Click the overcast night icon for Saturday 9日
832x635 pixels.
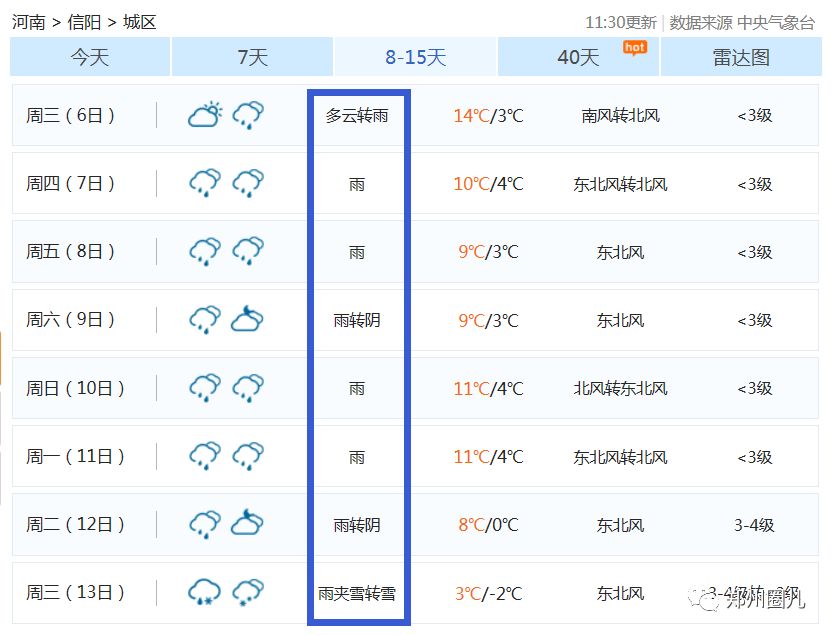coord(247,319)
